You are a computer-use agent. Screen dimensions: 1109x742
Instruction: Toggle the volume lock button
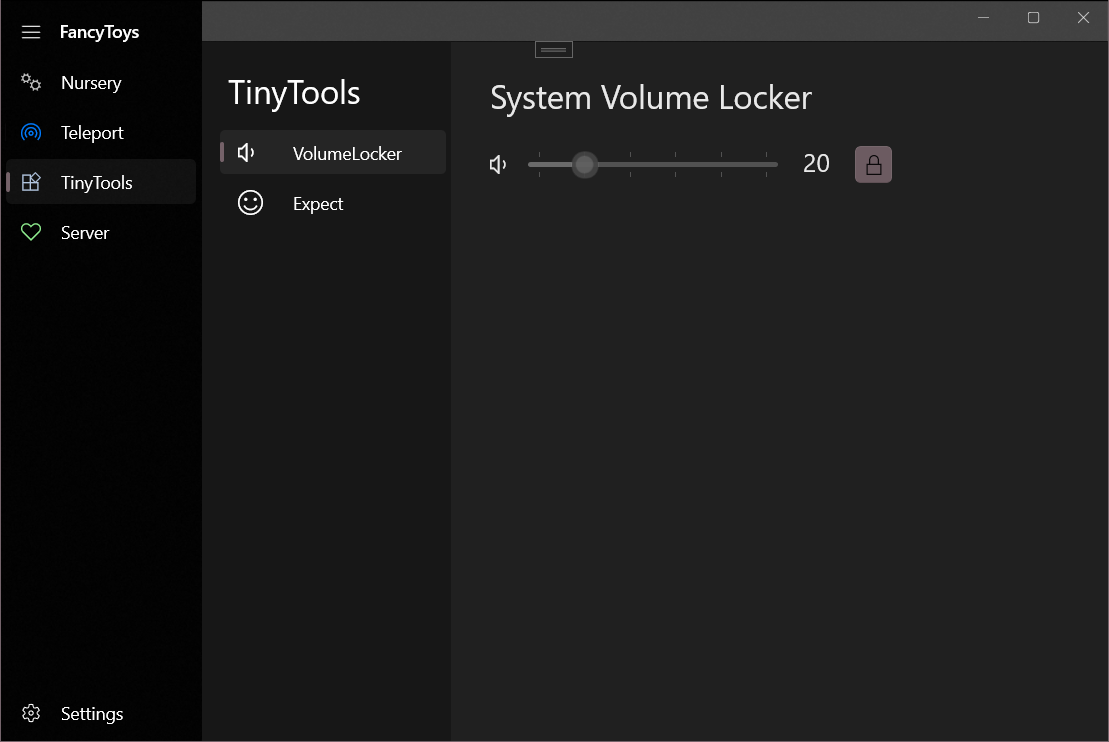pos(873,164)
